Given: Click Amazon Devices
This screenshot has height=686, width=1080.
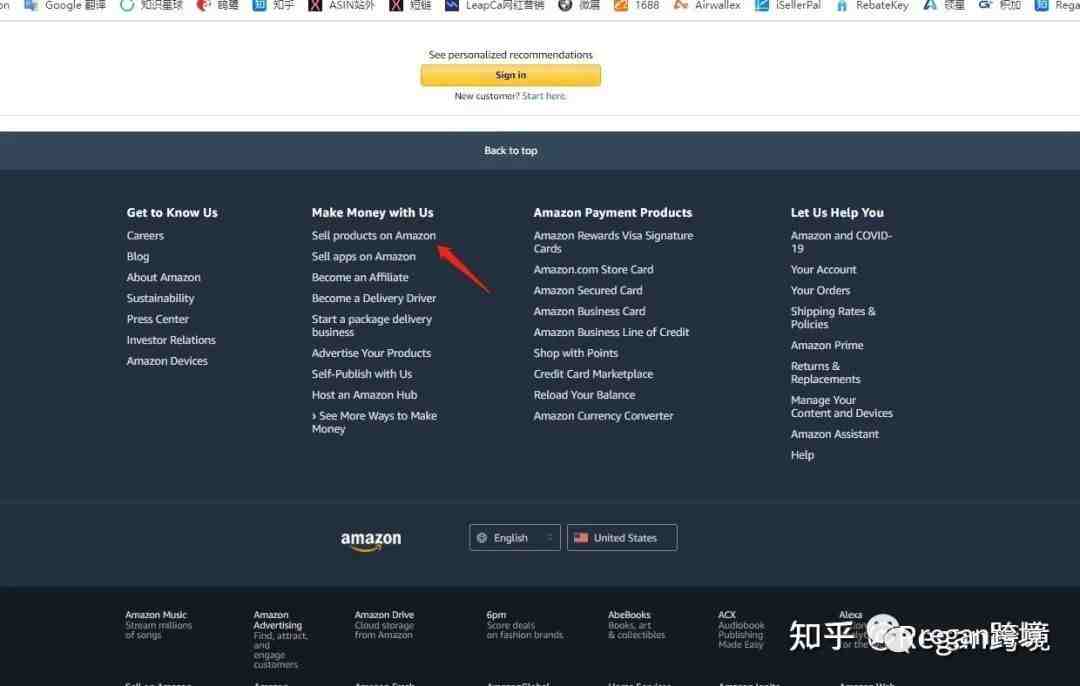Looking at the screenshot, I should pos(167,361).
